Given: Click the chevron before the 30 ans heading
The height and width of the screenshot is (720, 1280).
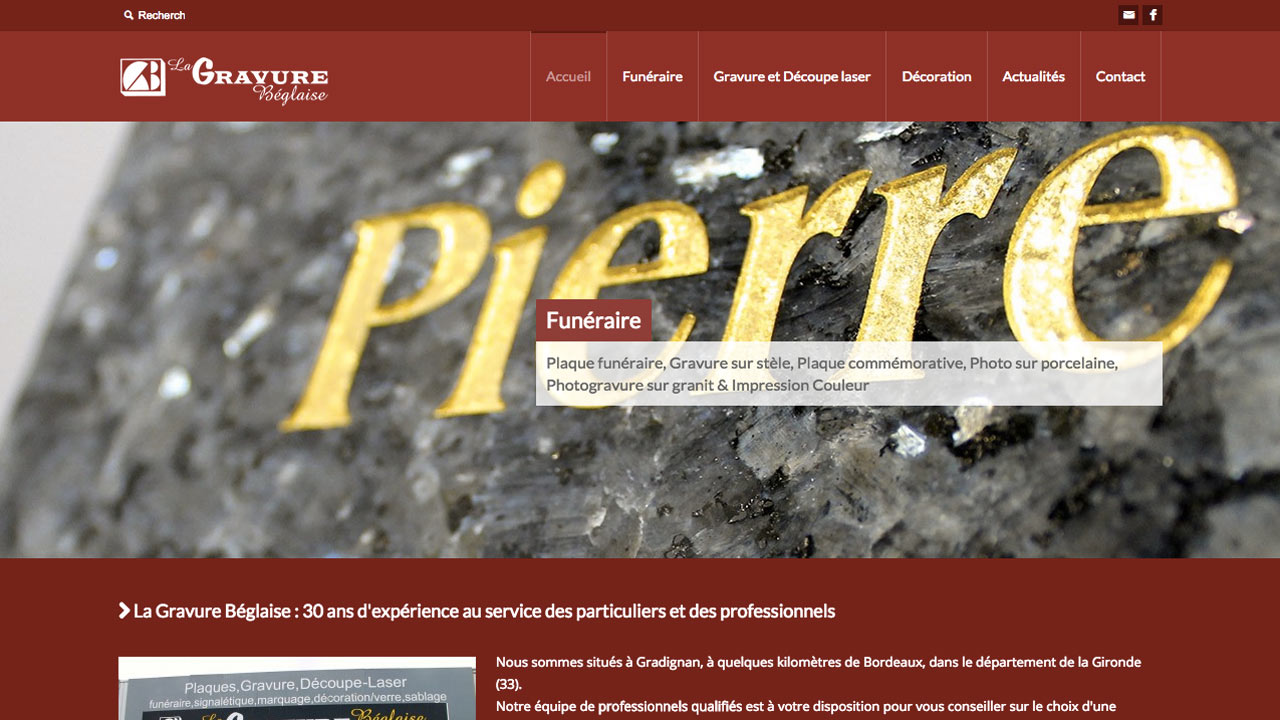Looking at the screenshot, I should pos(124,610).
